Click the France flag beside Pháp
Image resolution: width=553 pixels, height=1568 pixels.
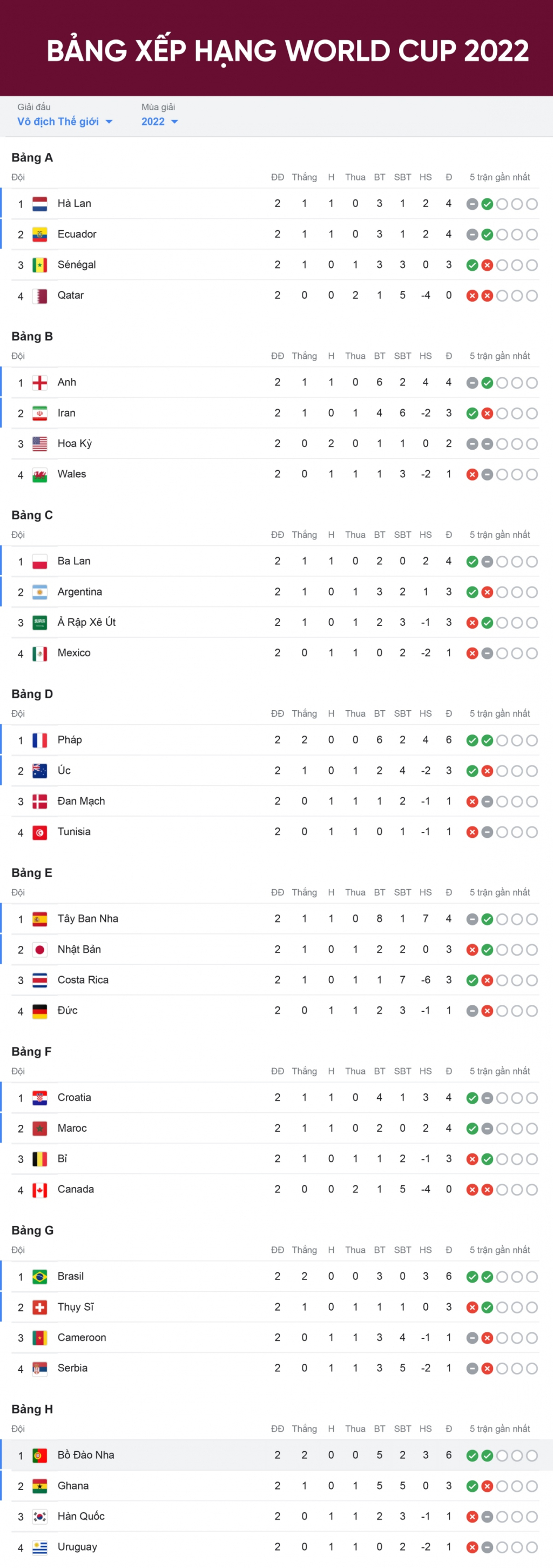[39, 740]
